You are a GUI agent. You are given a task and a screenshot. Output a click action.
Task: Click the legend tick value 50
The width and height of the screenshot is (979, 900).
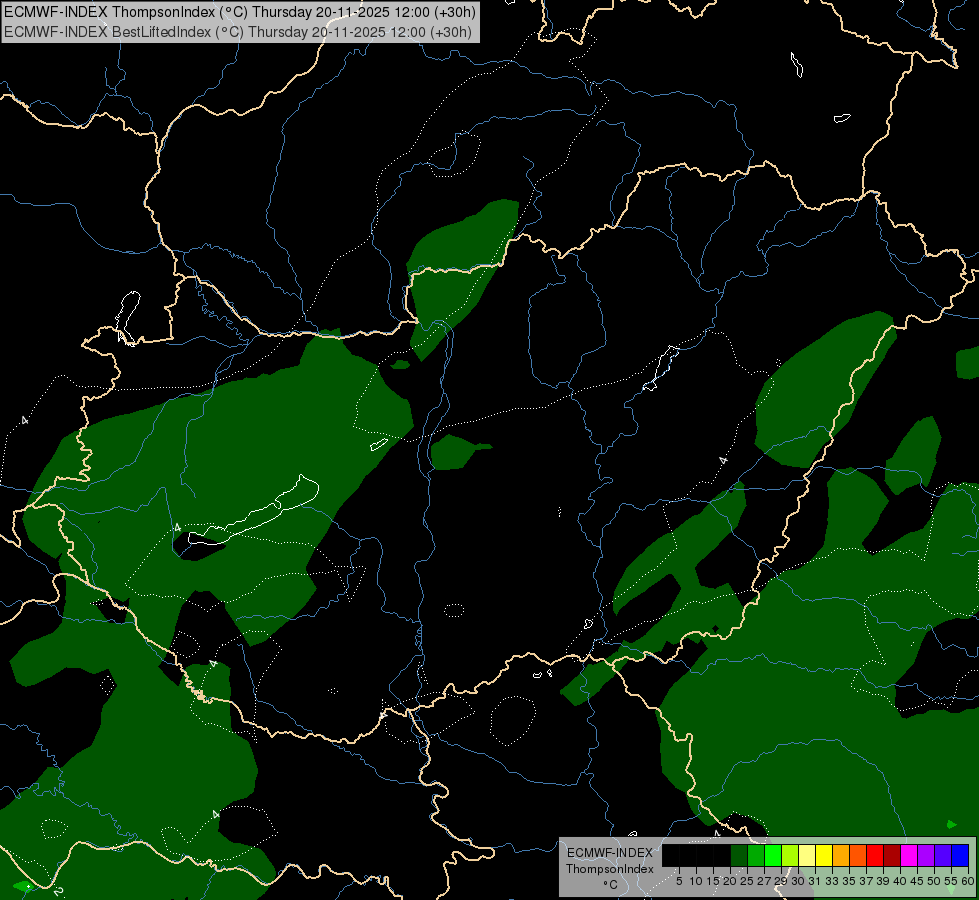click(935, 881)
